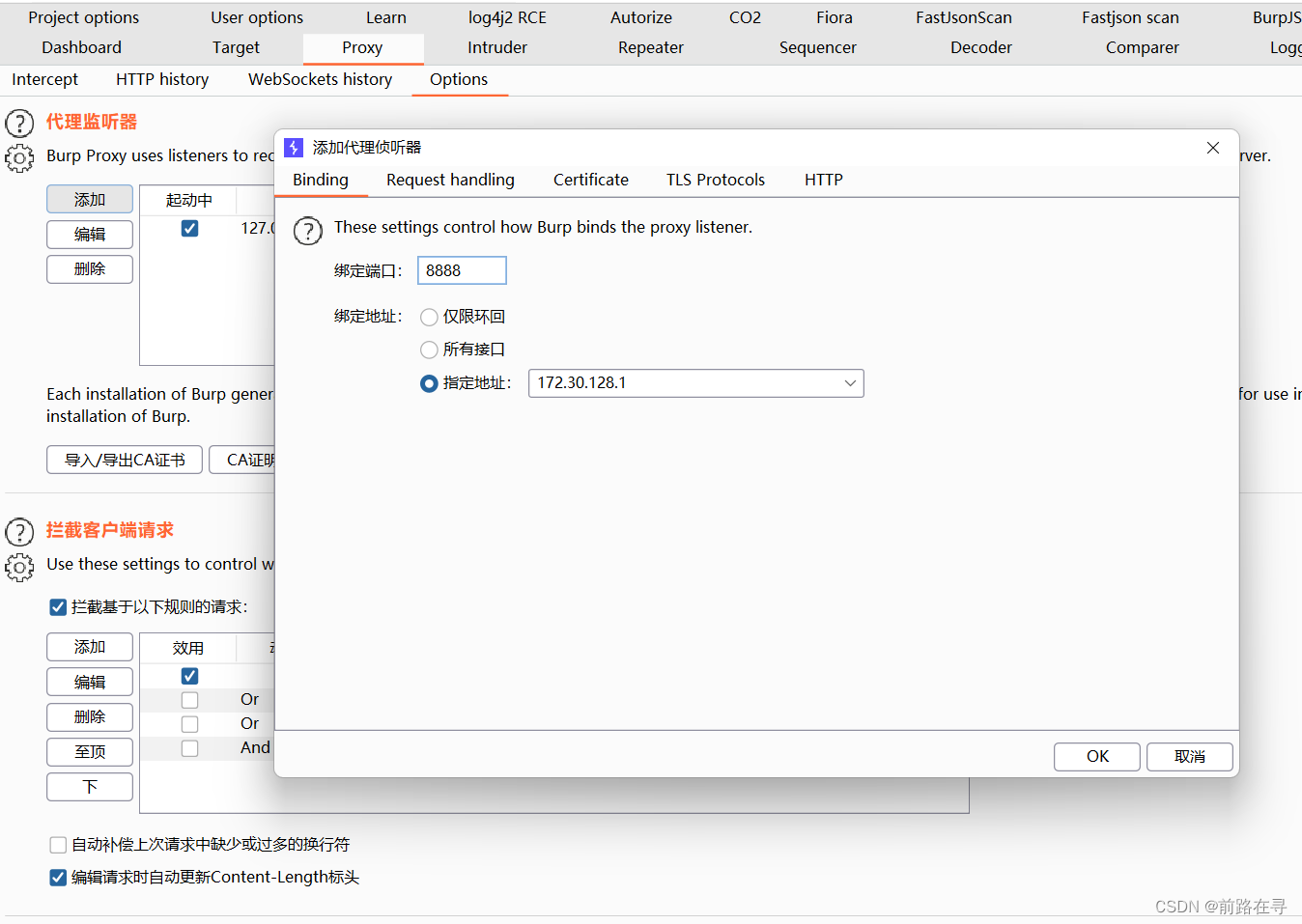Open CO2 extension tab
This screenshot has width=1302, height=924.
[745, 17]
